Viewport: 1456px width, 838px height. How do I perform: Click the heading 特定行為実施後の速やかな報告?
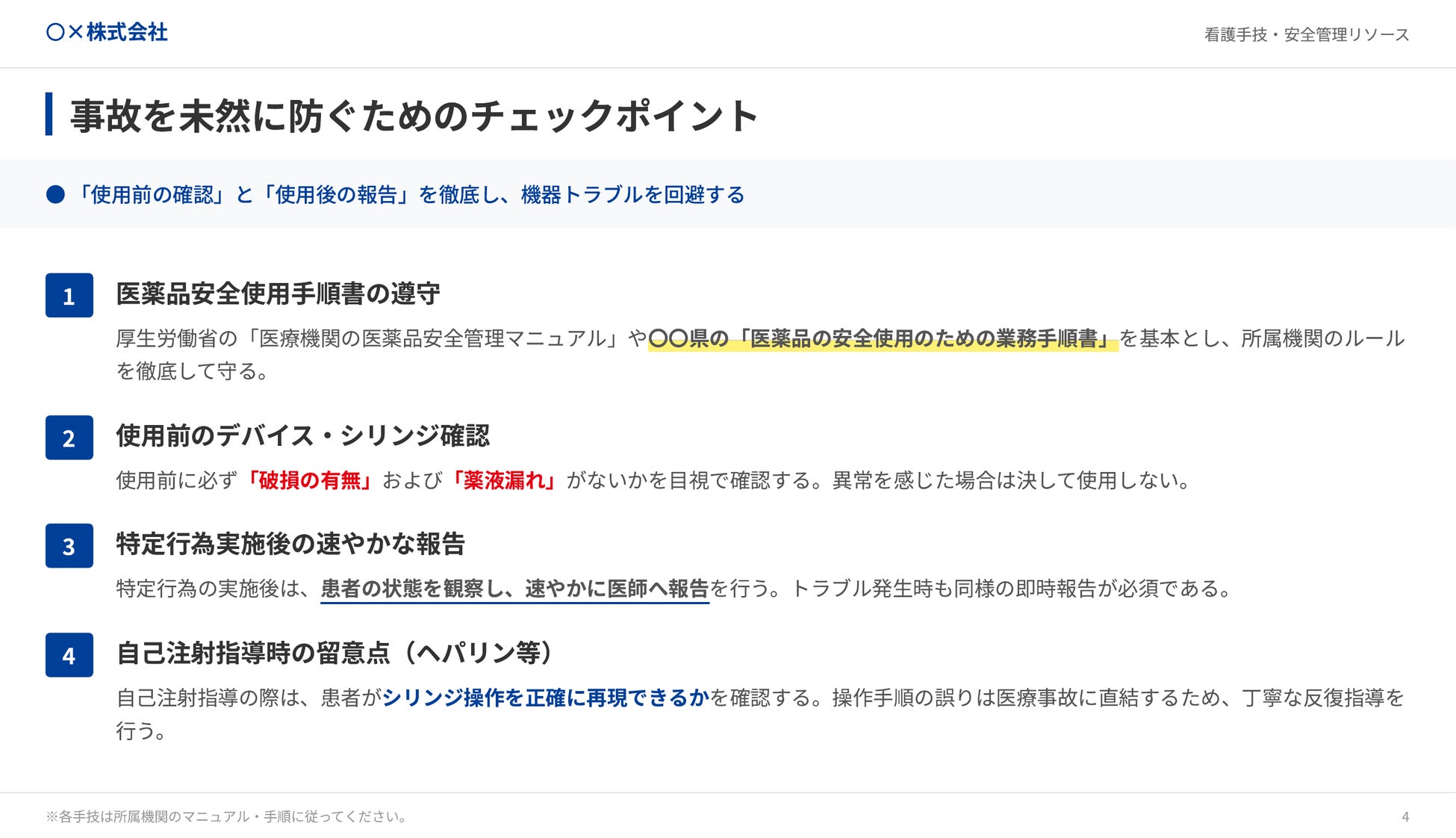290,544
